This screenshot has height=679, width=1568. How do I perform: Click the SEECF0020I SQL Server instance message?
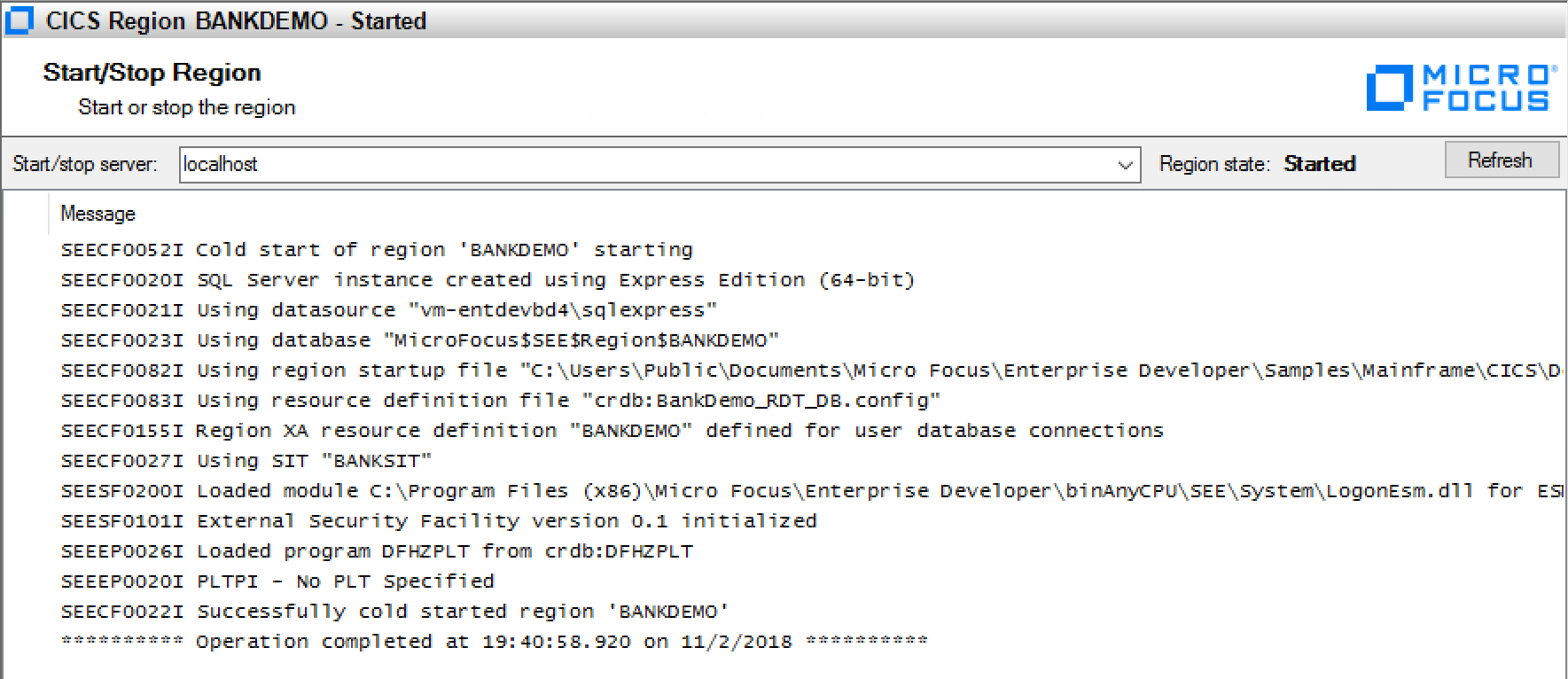click(x=488, y=279)
